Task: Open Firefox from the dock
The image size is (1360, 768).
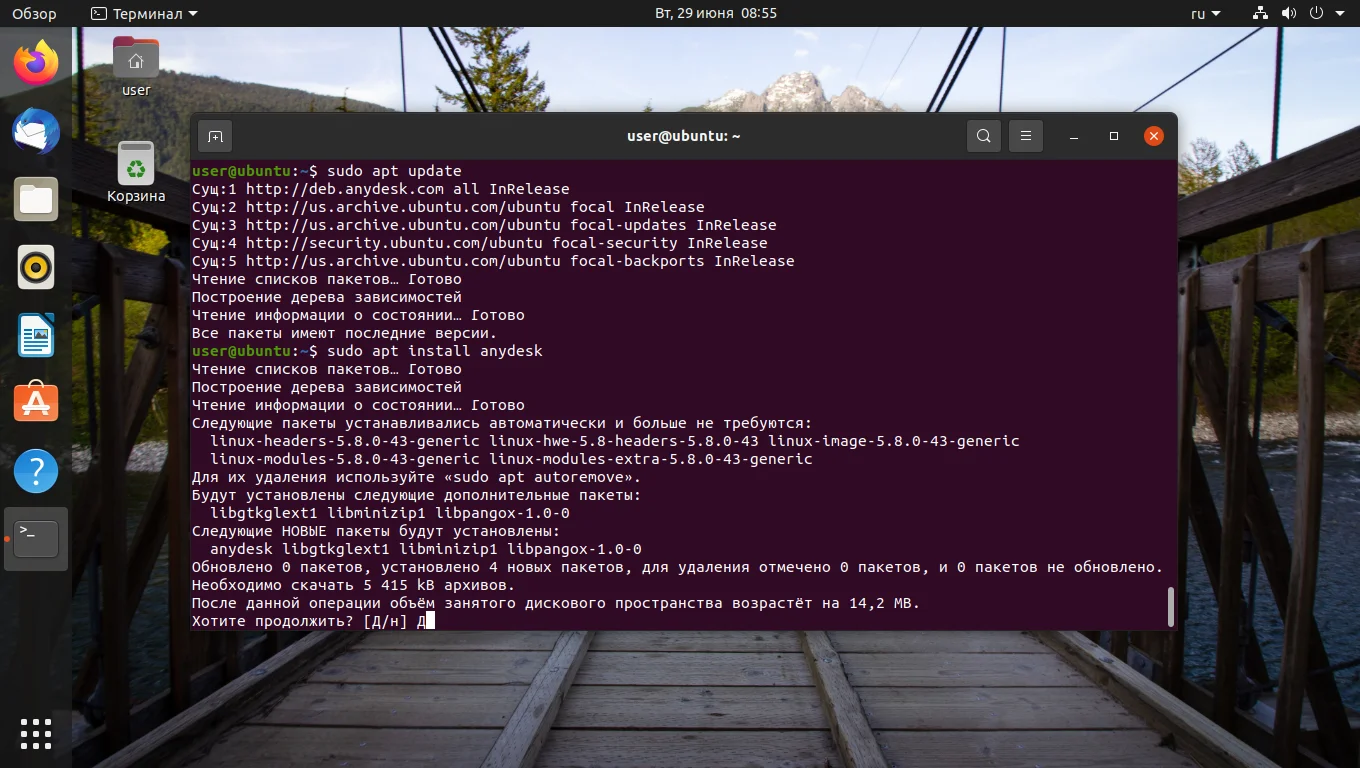Action: pos(36,63)
